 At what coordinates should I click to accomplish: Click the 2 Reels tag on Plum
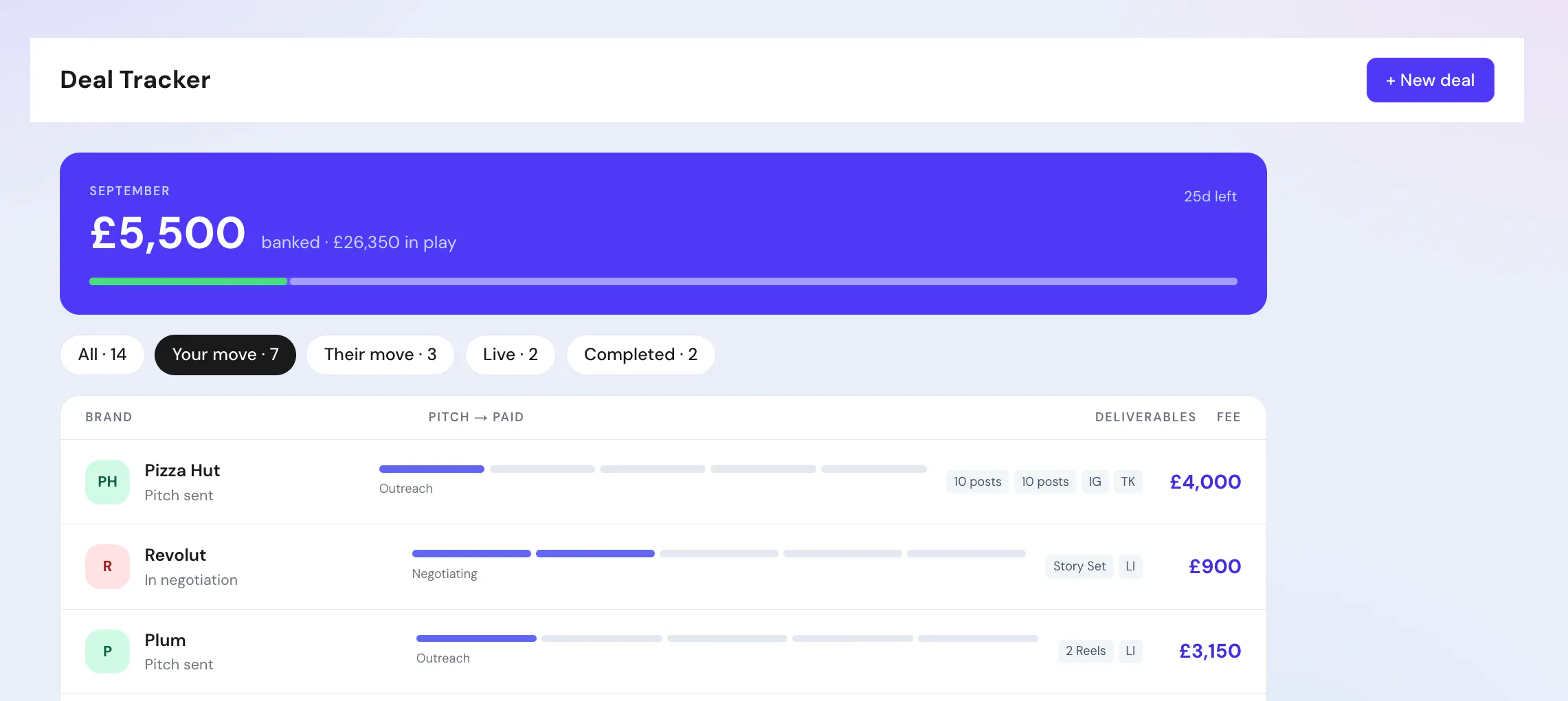(x=1086, y=651)
